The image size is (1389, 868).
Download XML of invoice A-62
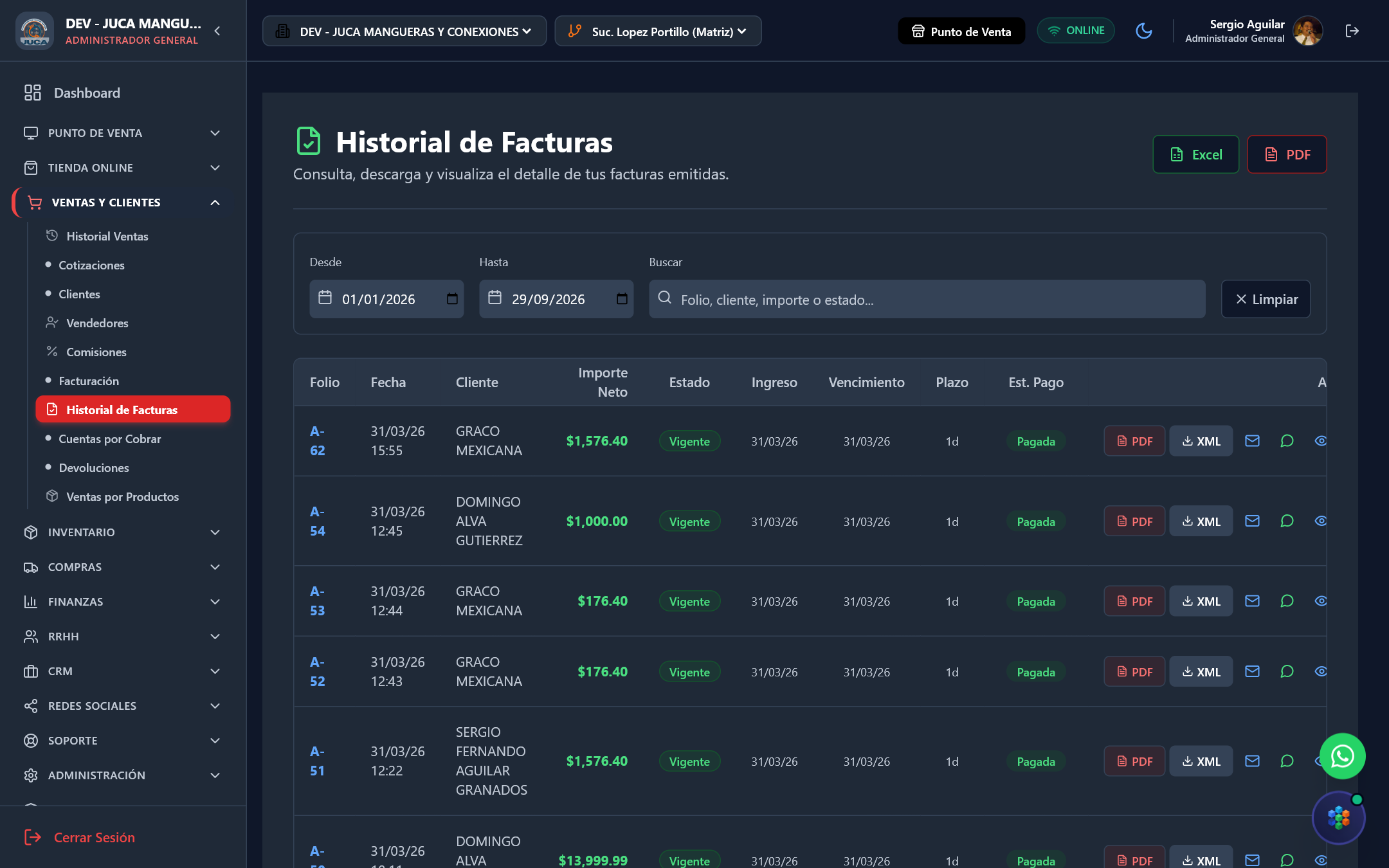click(x=1201, y=441)
